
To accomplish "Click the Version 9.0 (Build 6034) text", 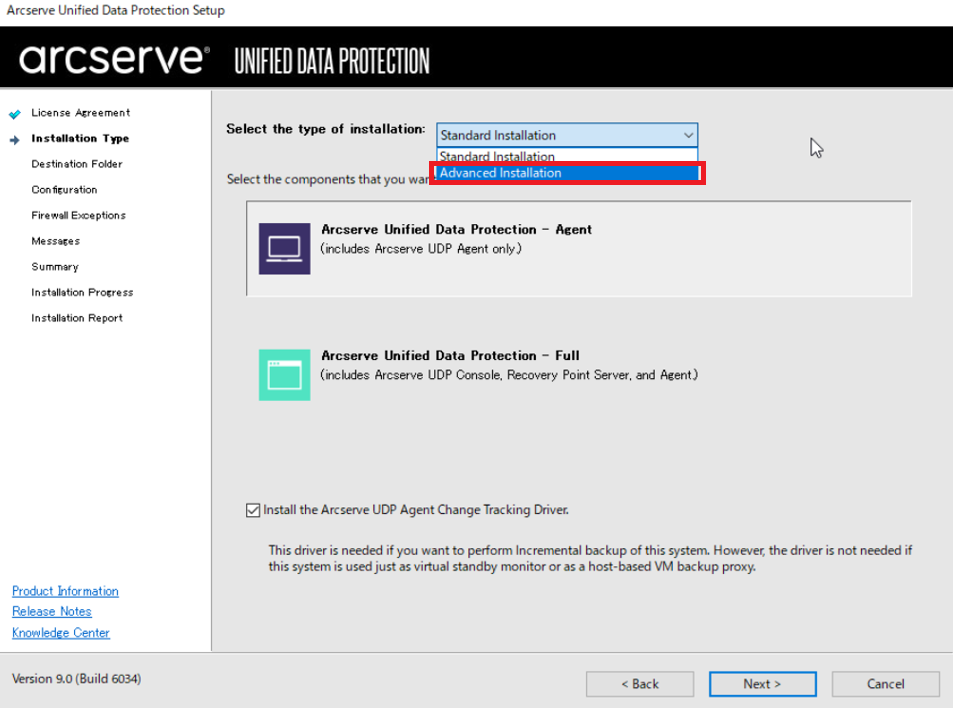I will pos(77,679).
